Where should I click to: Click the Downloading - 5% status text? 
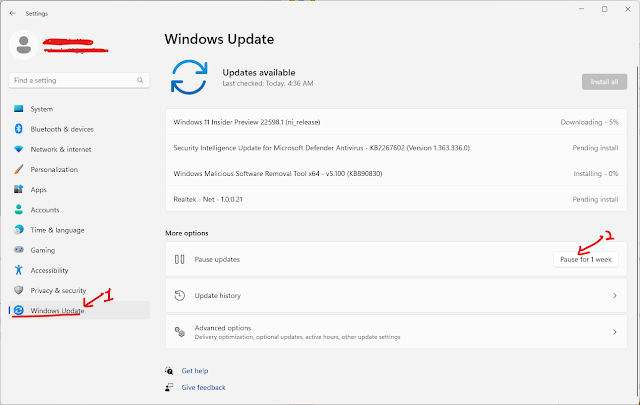[x=589, y=122]
